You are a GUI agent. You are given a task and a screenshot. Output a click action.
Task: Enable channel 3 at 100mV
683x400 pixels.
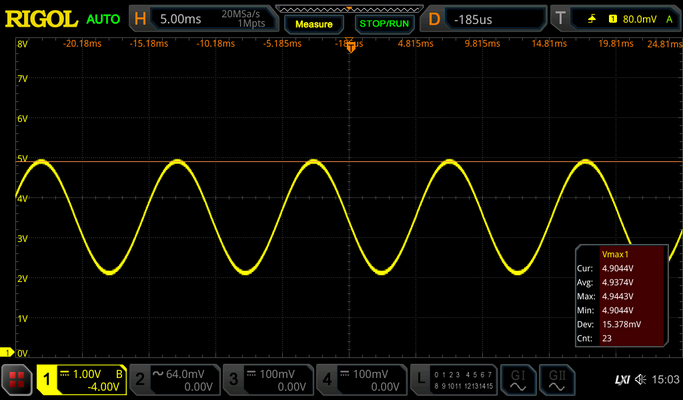coord(268,380)
